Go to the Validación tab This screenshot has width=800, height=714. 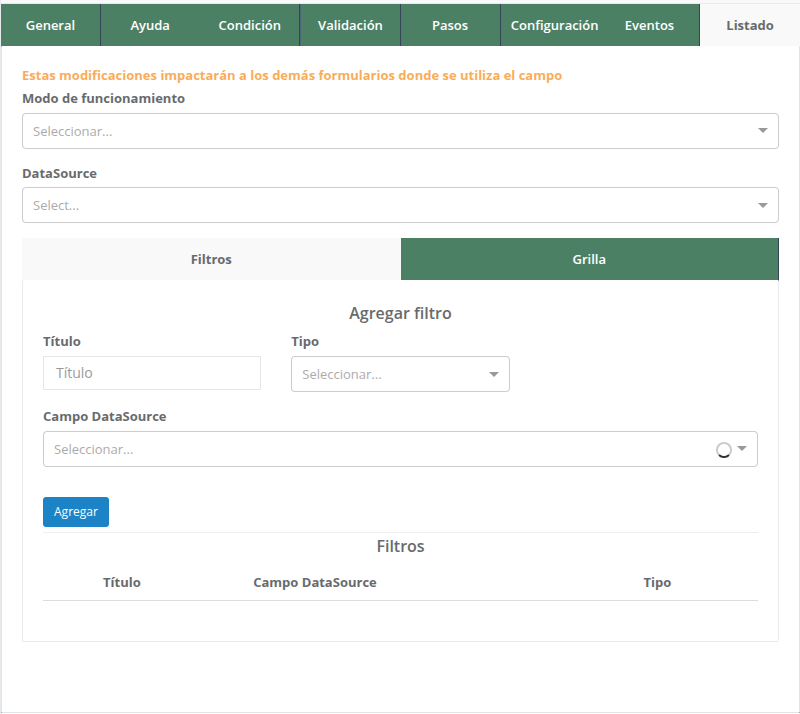click(x=350, y=25)
